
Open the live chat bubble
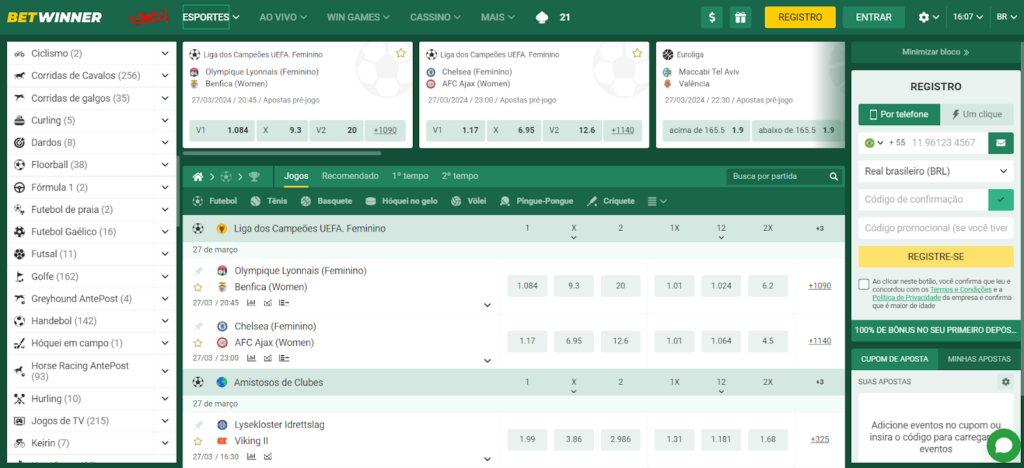(1004, 446)
